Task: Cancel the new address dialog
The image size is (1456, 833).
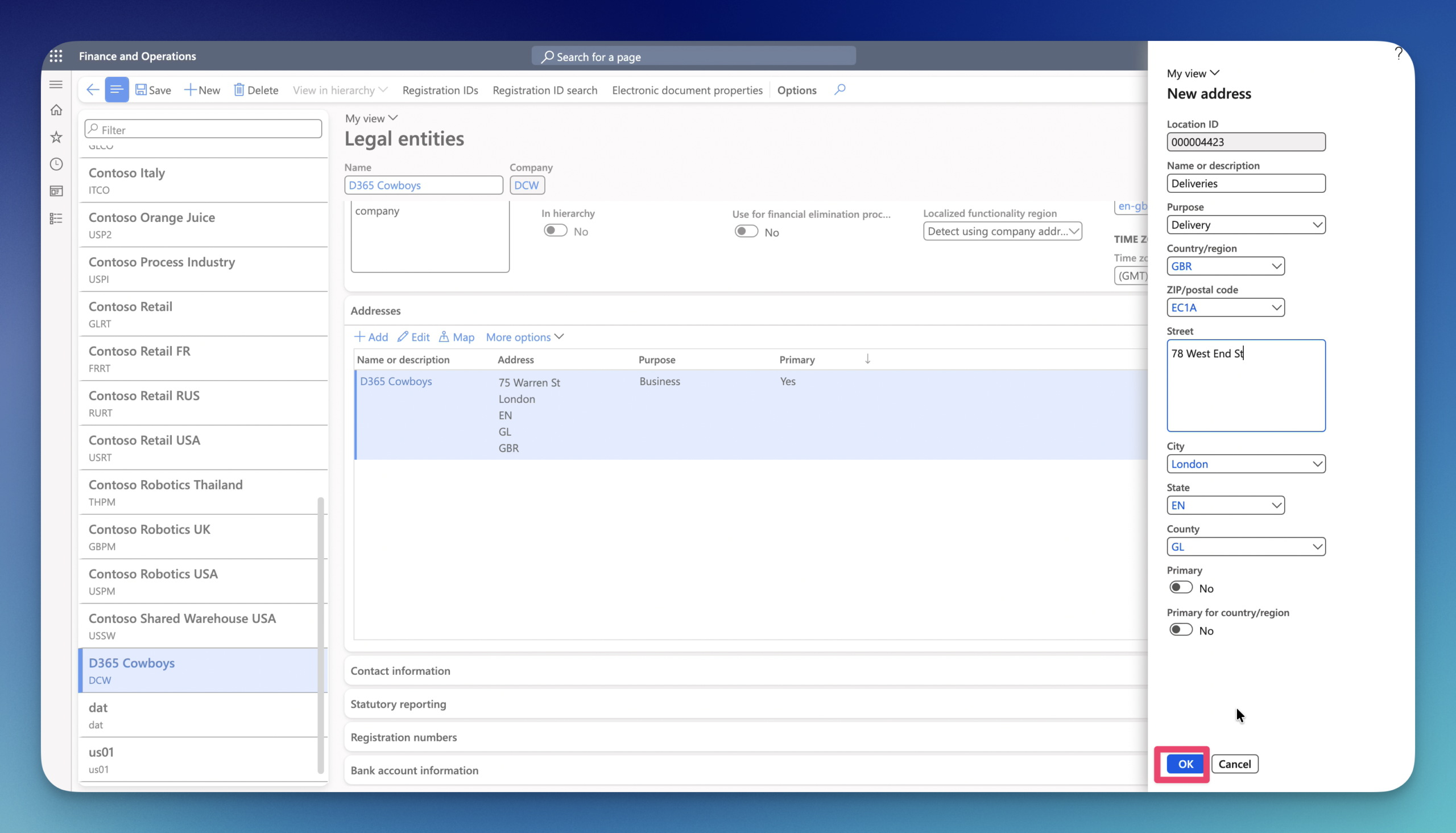Action: pos(1234,764)
